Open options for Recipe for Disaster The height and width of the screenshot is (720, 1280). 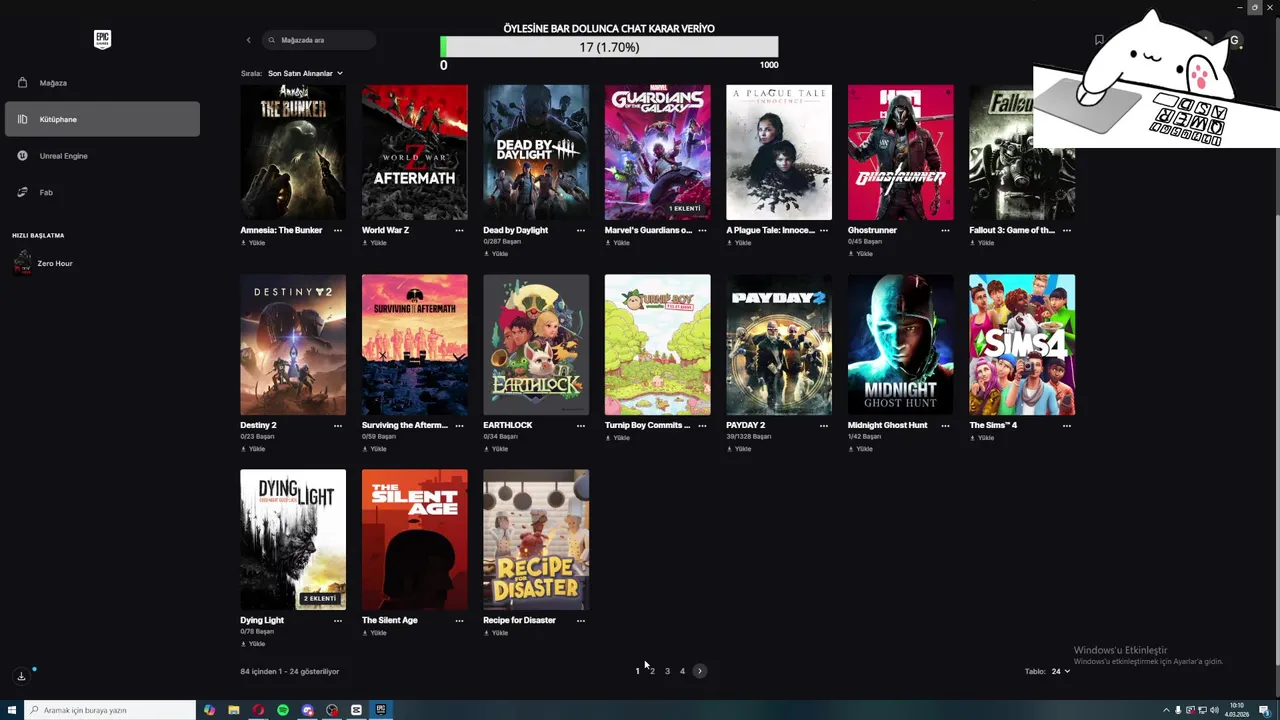(581, 620)
